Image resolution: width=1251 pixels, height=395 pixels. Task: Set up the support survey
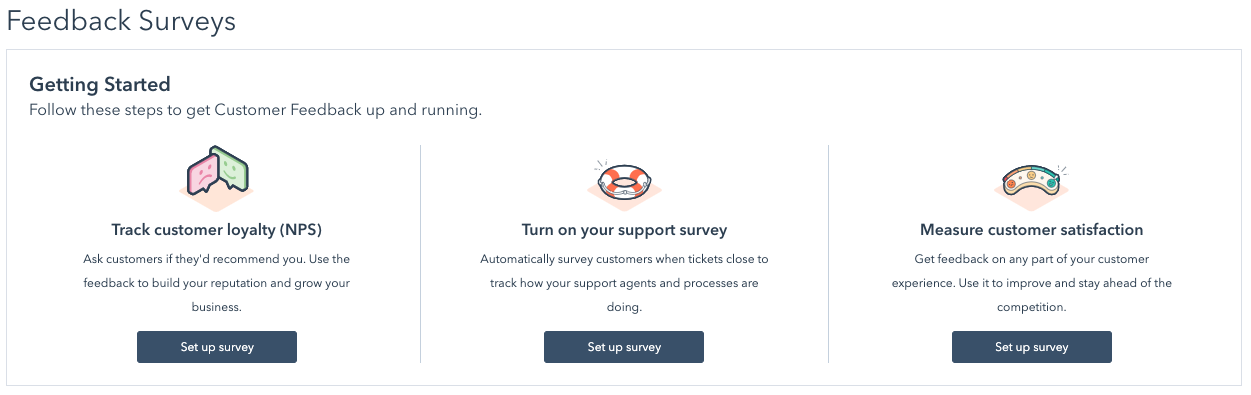[x=624, y=347]
